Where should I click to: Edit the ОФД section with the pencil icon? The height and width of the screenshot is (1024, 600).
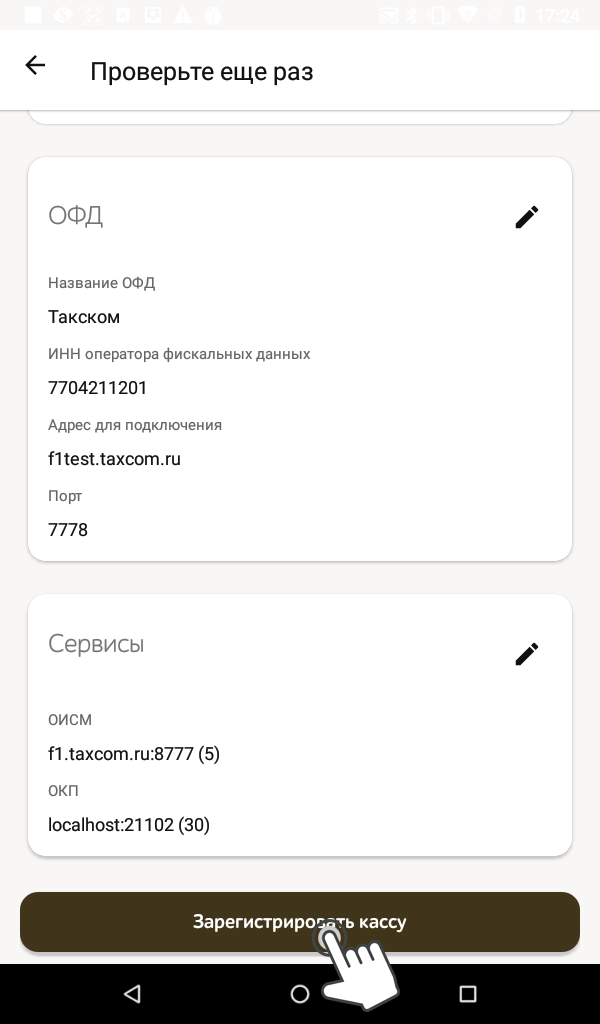[527, 217]
